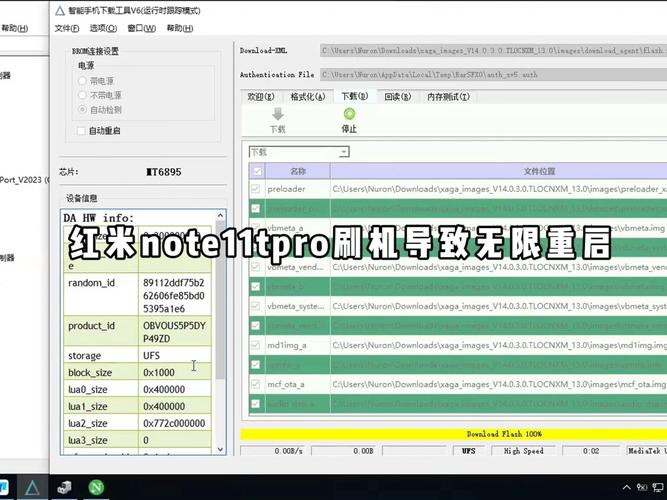This screenshot has height=500, width=667.
Task: Click the green download arrow icon
Action: tap(278, 114)
